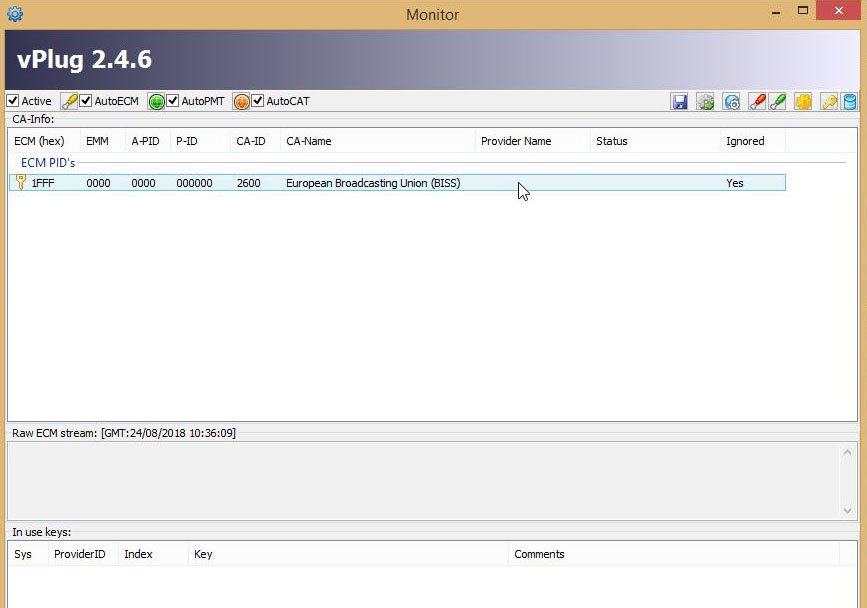
Task: Click the blue floppy disk save icon
Action: [680, 101]
